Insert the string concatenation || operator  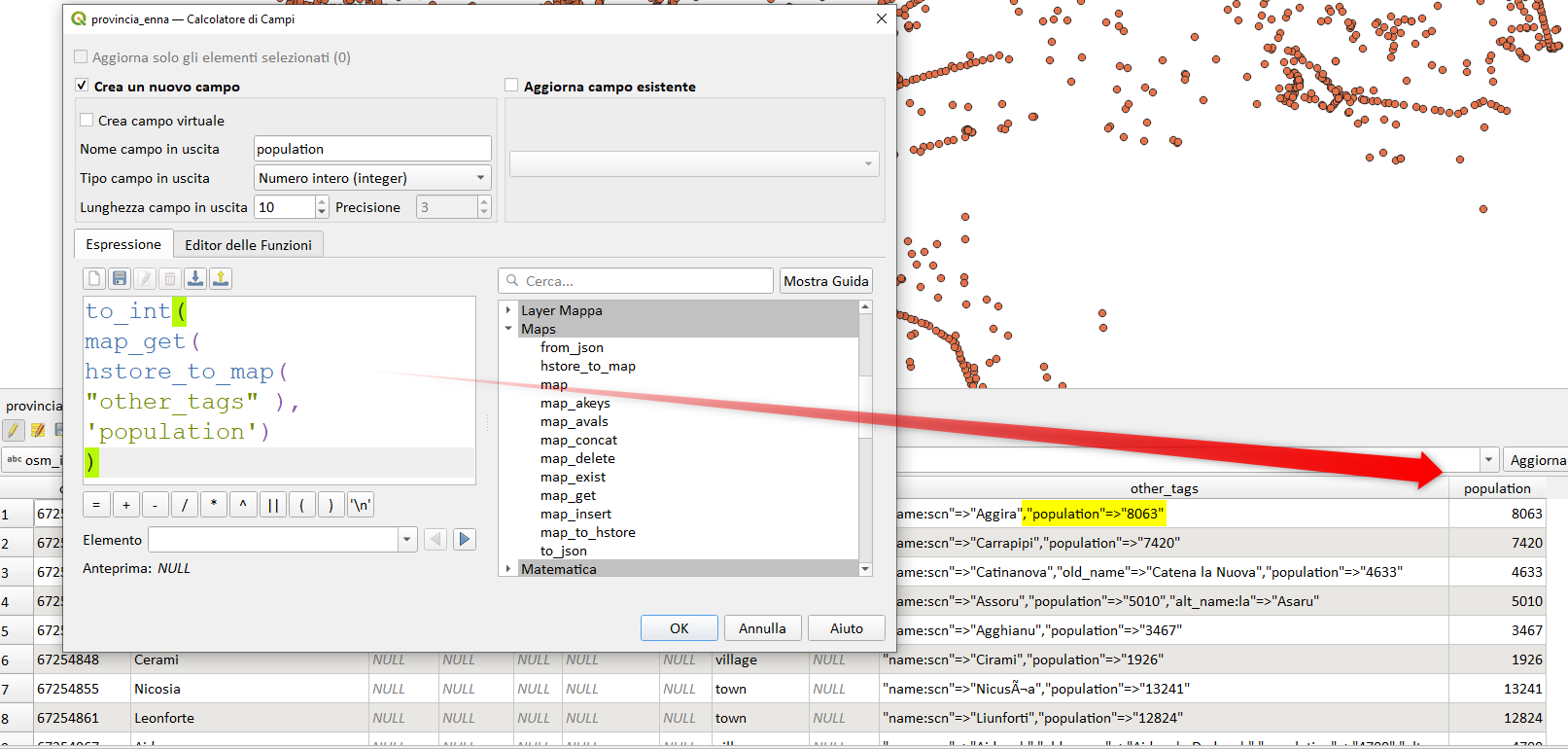[x=272, y=505]
